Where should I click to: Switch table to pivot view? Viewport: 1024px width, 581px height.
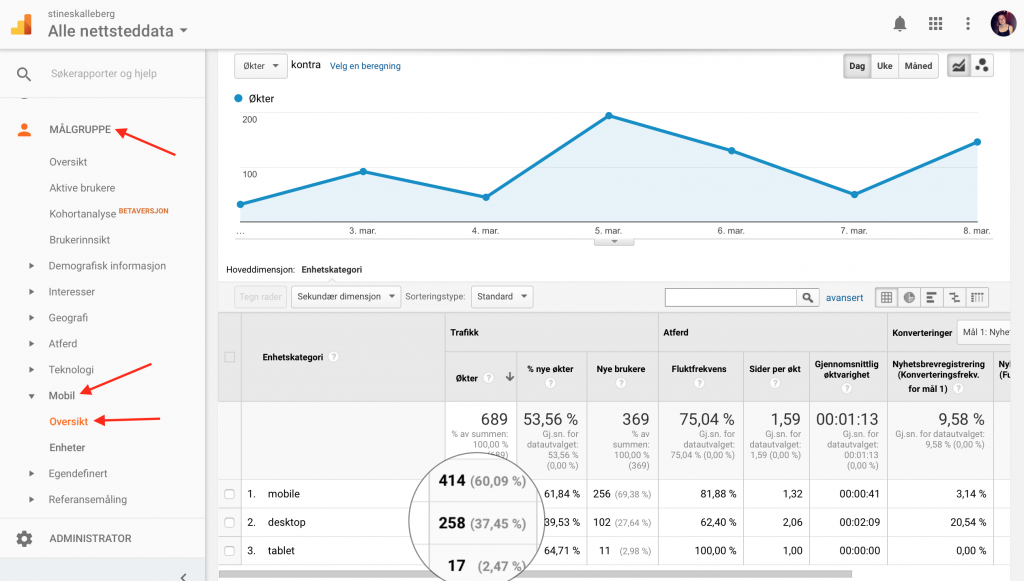click(x=977, y=298)
